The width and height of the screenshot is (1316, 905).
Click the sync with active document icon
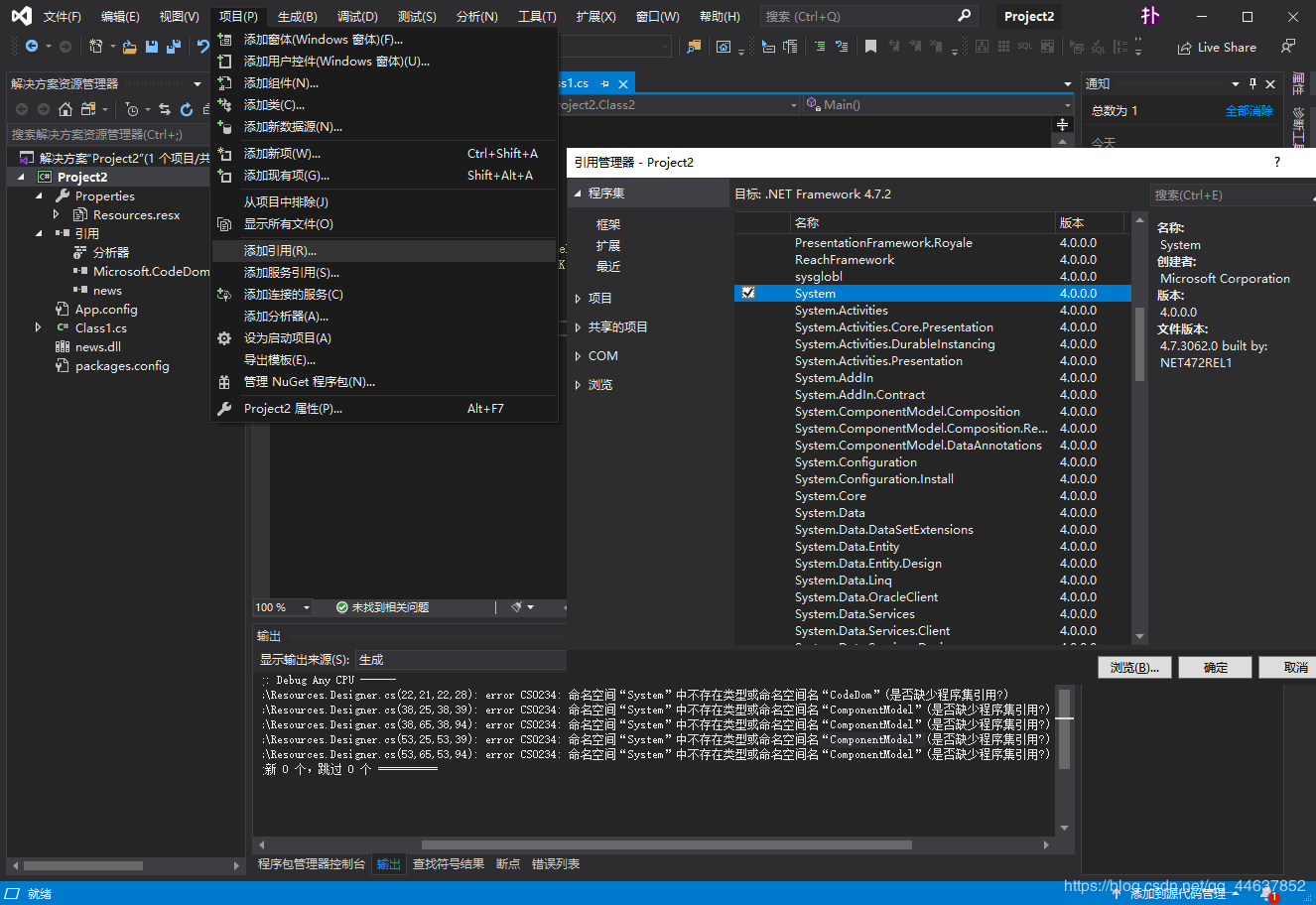pos(165,109)
